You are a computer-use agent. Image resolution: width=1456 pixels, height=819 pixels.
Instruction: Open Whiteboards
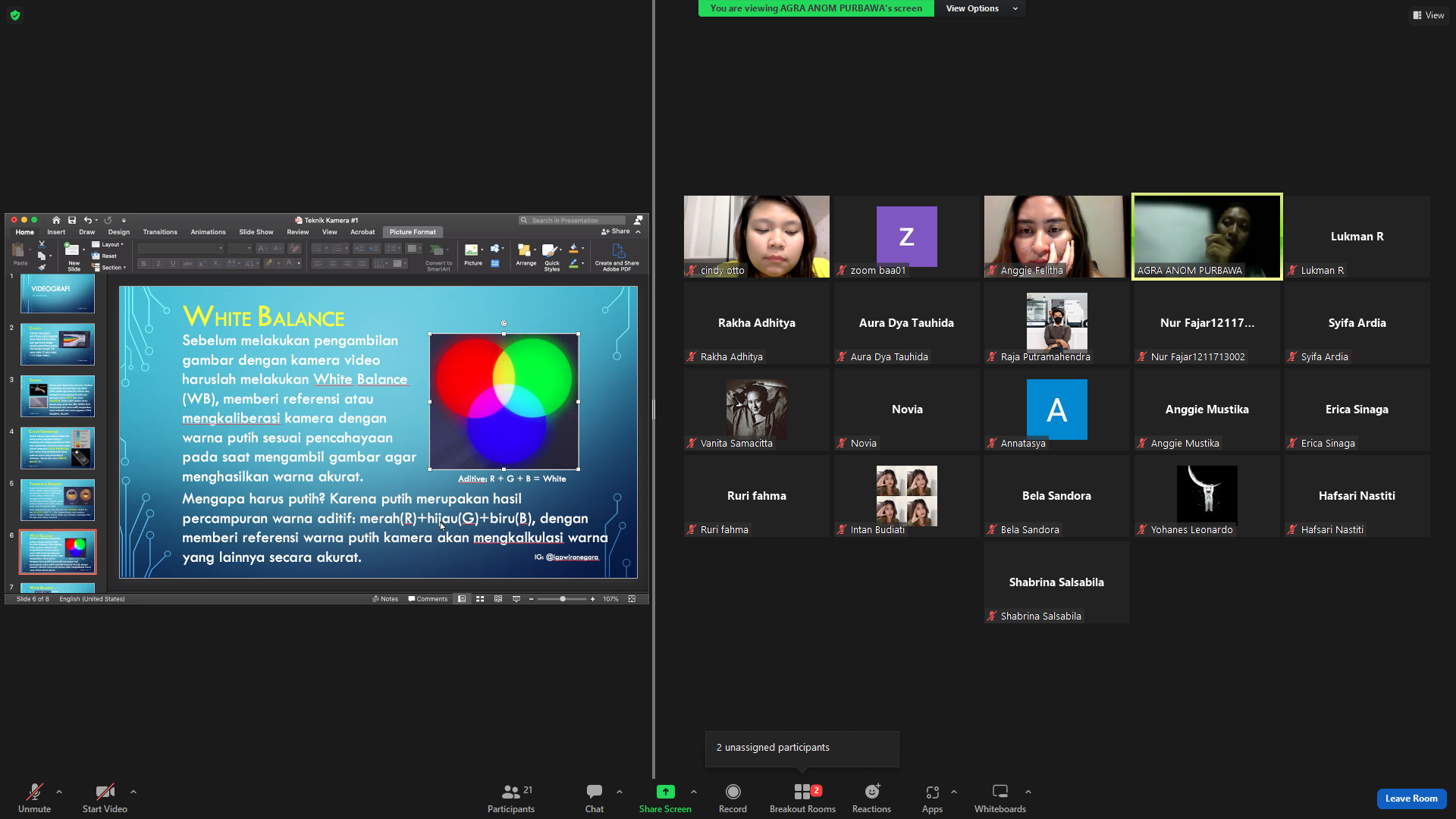(x=1000, y=799)
